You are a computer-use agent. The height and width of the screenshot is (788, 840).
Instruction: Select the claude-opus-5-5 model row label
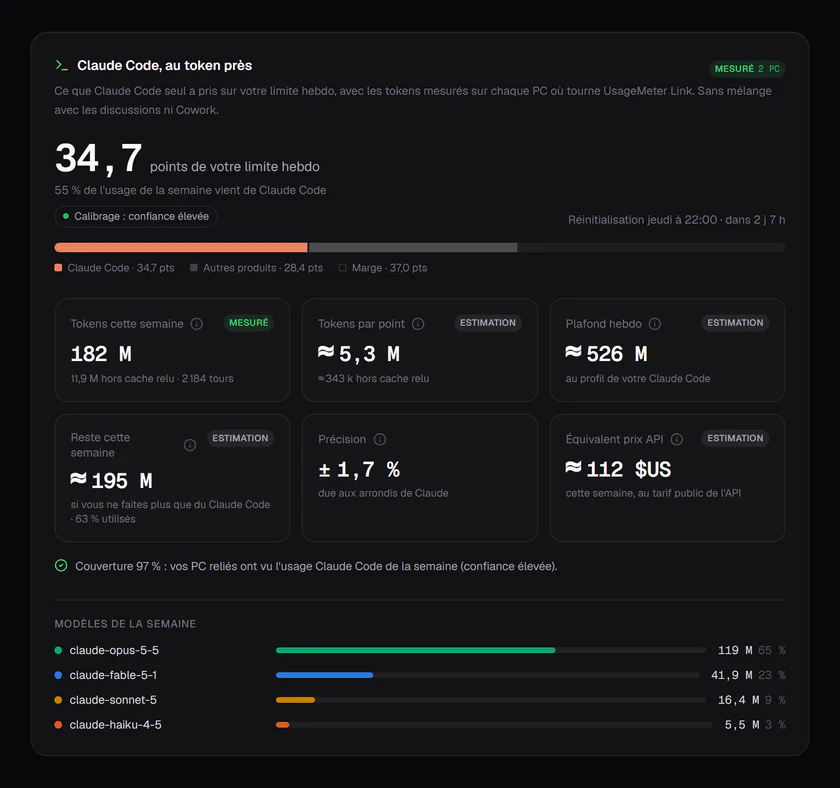[114, 650]
